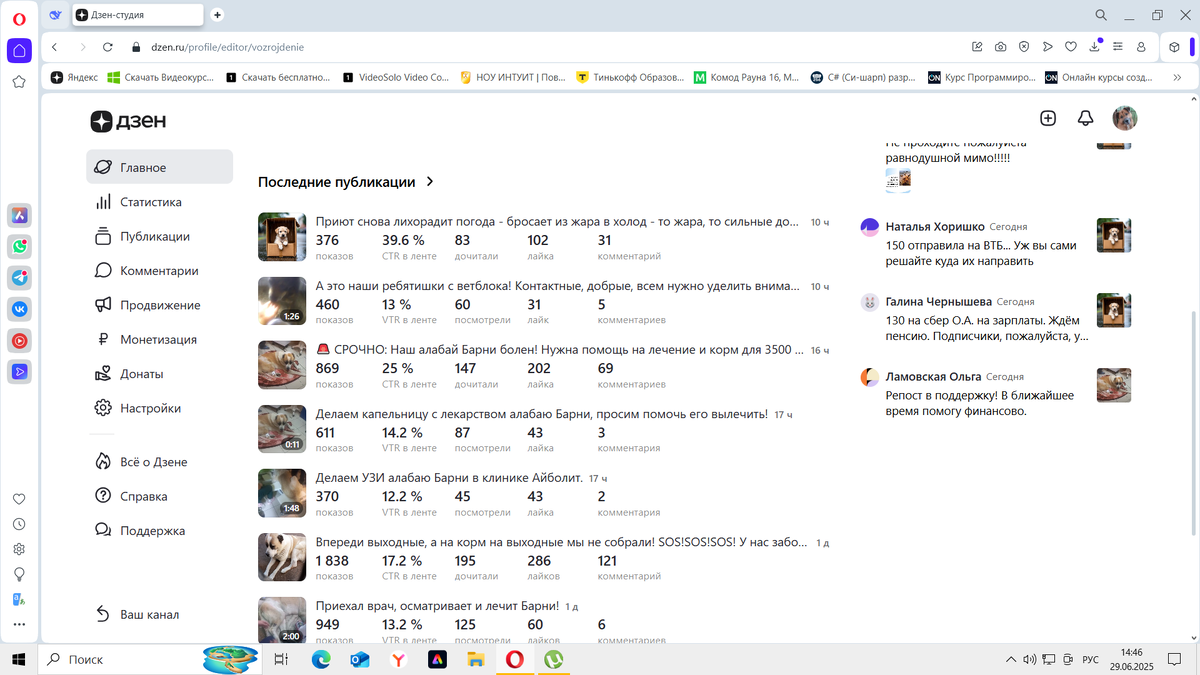Open Публикации section
The height and width of the screenshot is (675, 1200).
click(x=160, y=236)
